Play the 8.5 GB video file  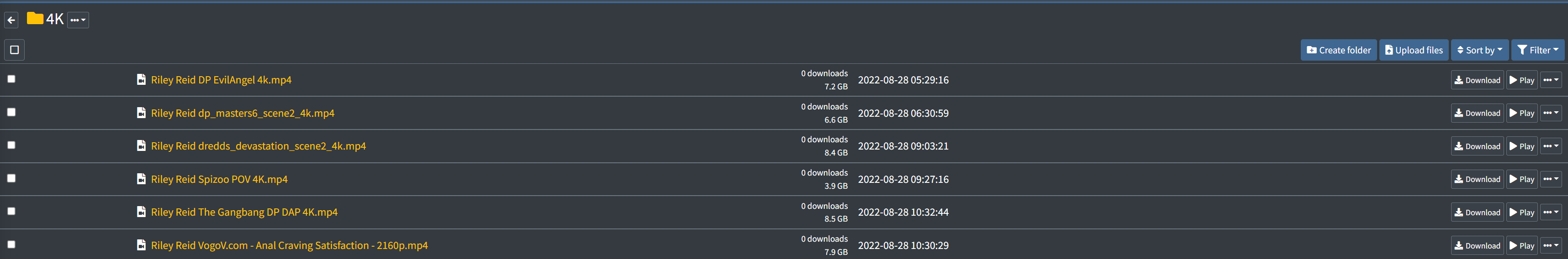click(1522, 212)
